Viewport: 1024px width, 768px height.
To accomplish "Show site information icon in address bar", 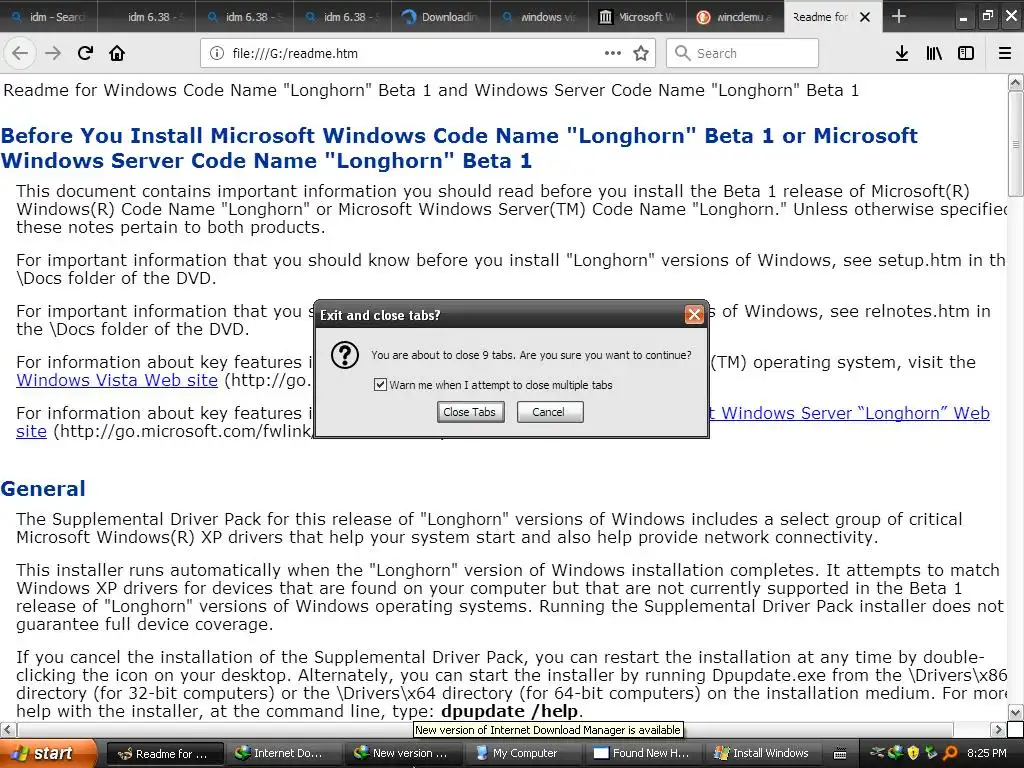I will pos(216,54).
